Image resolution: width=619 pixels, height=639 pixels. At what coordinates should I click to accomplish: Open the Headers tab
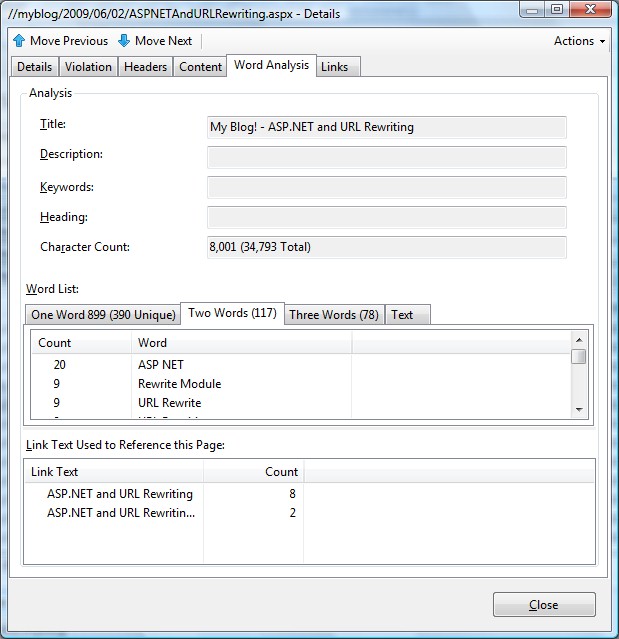click(x=145, y=67)
